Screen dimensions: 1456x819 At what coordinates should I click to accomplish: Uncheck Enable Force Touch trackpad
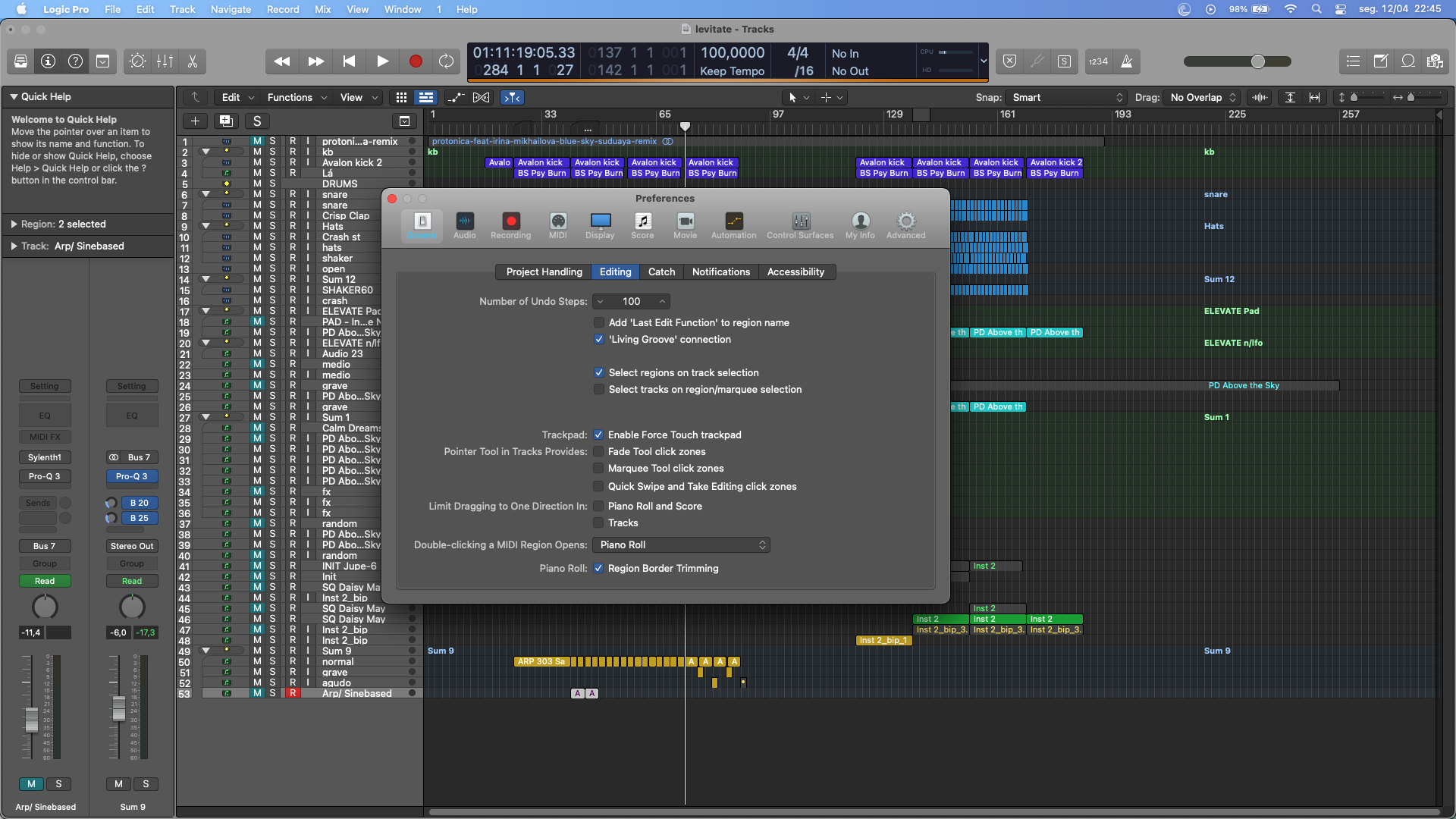coord(598,435)
